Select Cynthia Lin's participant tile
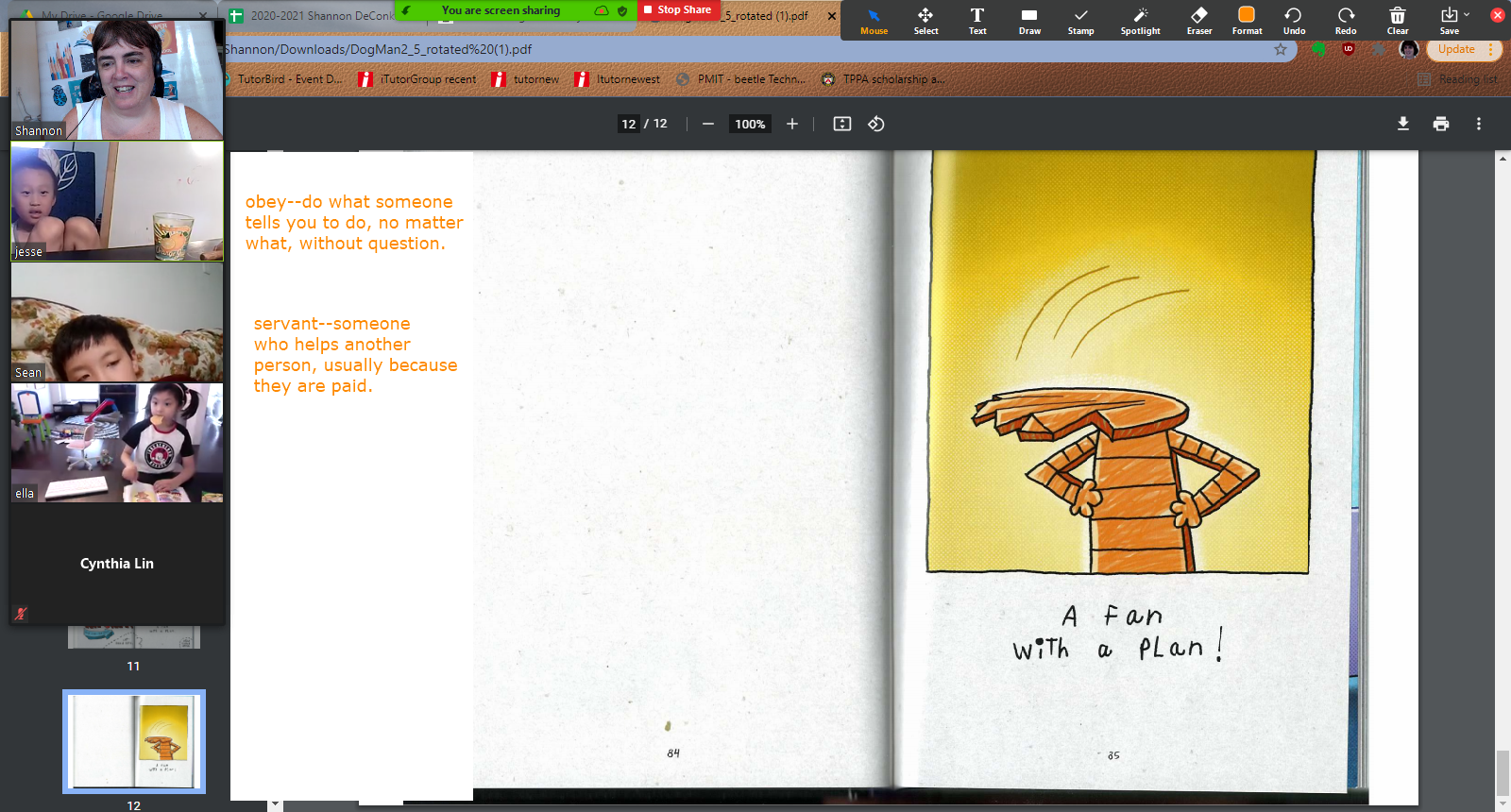The height and width of the screenshot is (812, 1511). (117, 564)
